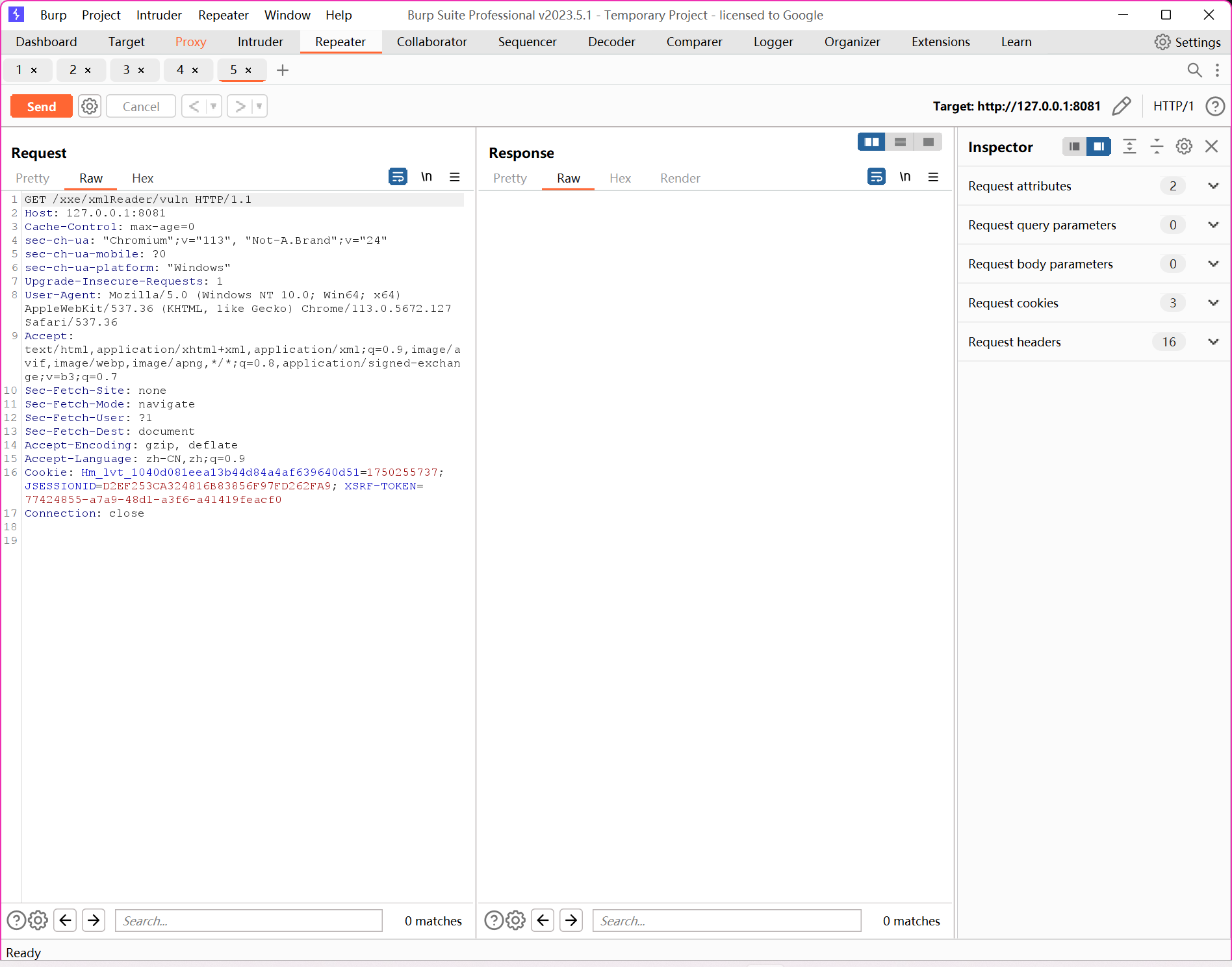The width and height of the screenshot is (1232, 967).
Task: Switch Request view to Hex
Action: pos(143,178)
